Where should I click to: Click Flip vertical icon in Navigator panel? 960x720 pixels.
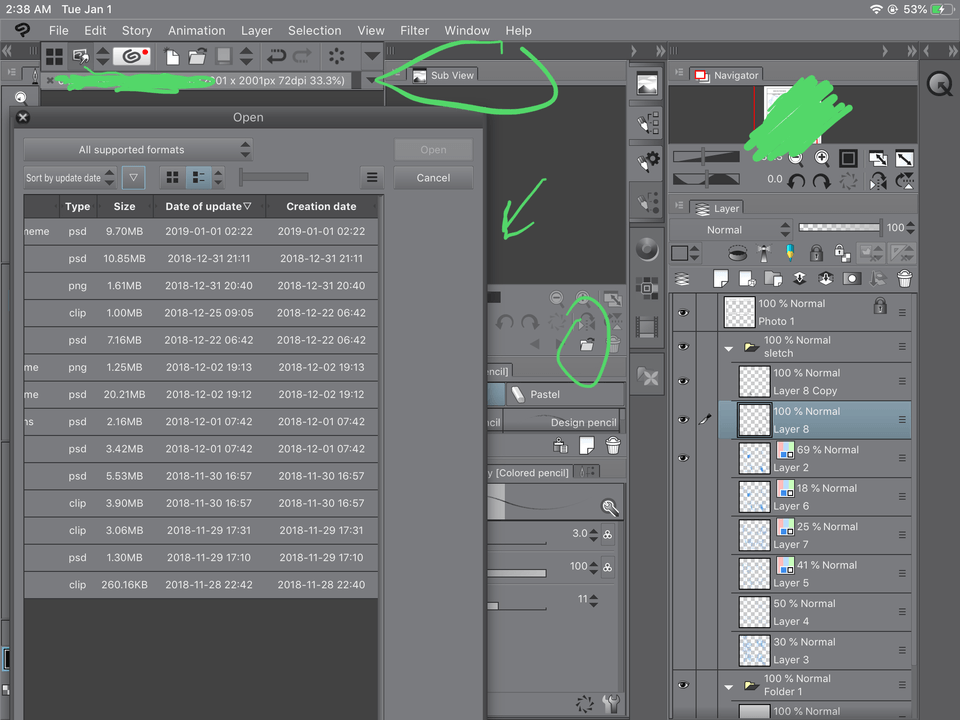point(904,181)
